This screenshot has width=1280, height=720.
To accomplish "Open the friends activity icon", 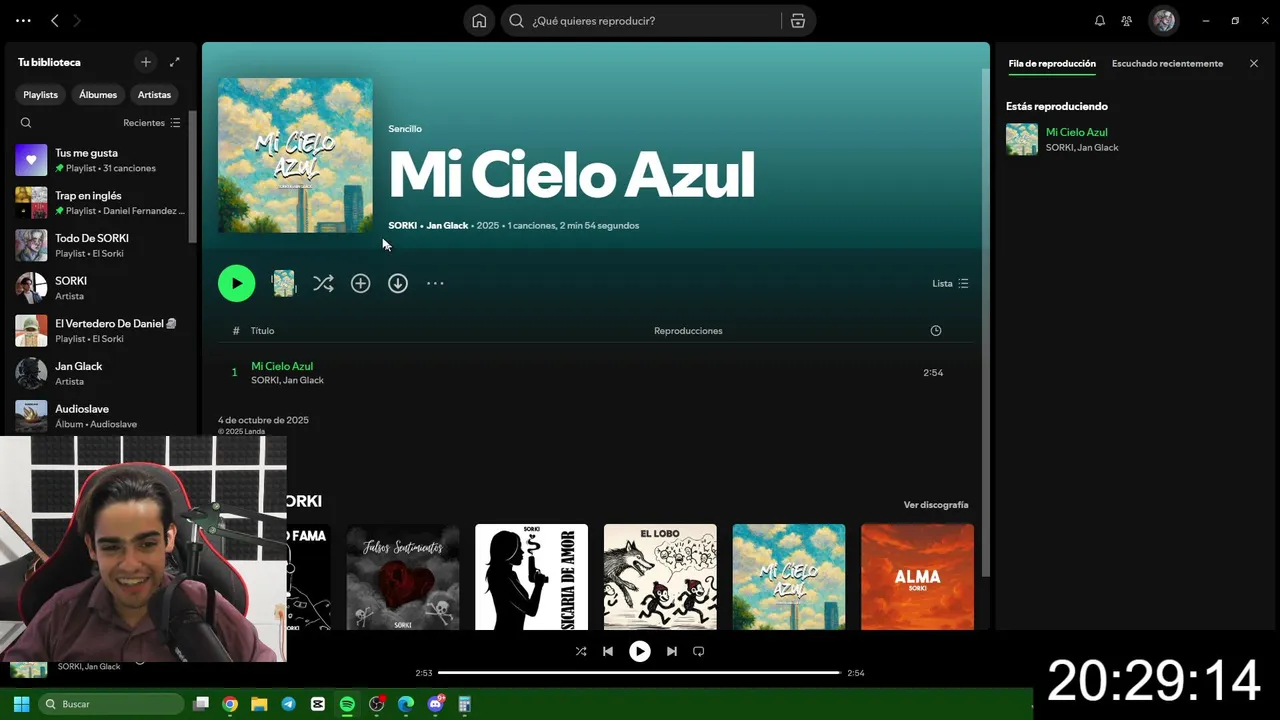I will [x=1127, y=21].
